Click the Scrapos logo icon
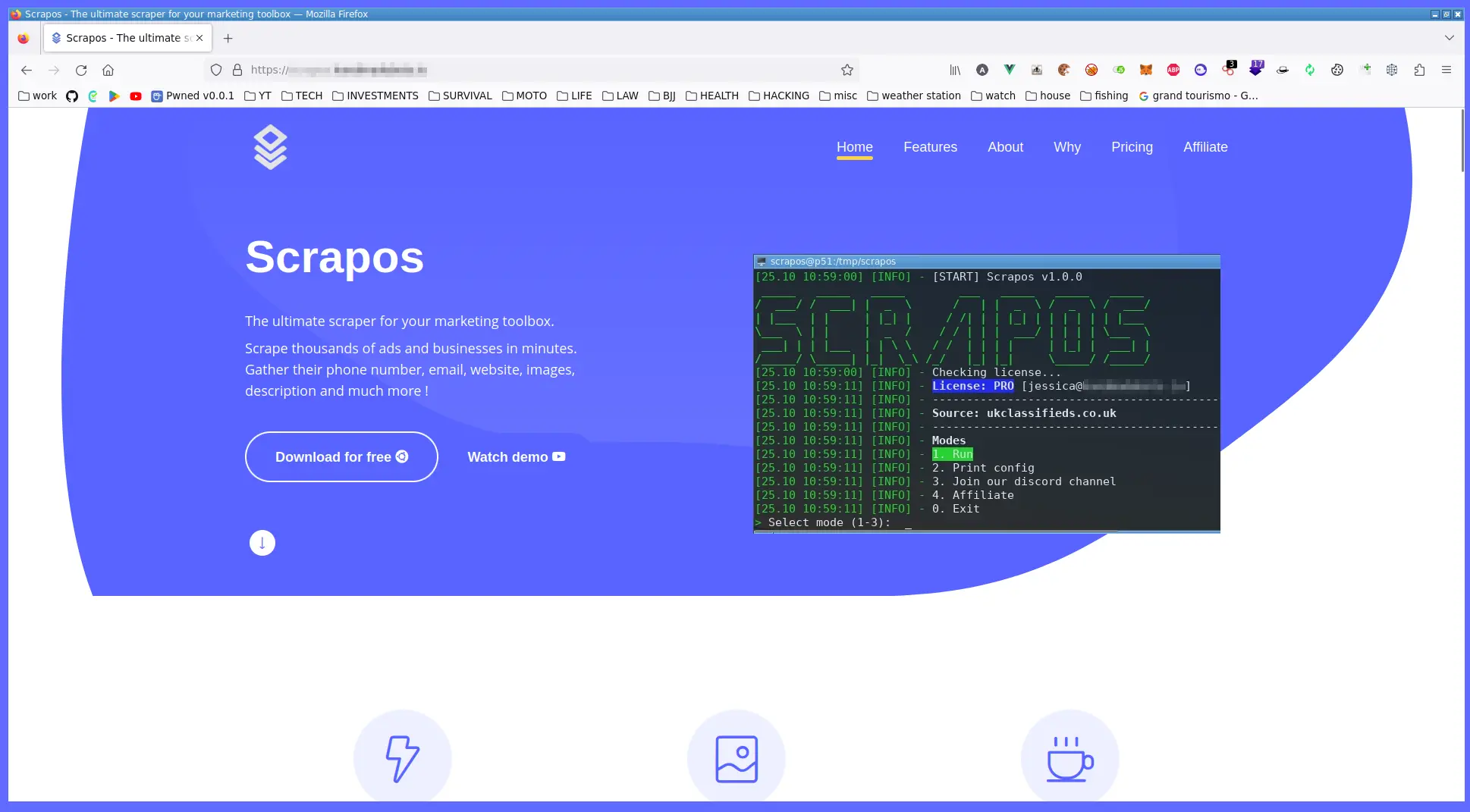 tap(270, 147)
